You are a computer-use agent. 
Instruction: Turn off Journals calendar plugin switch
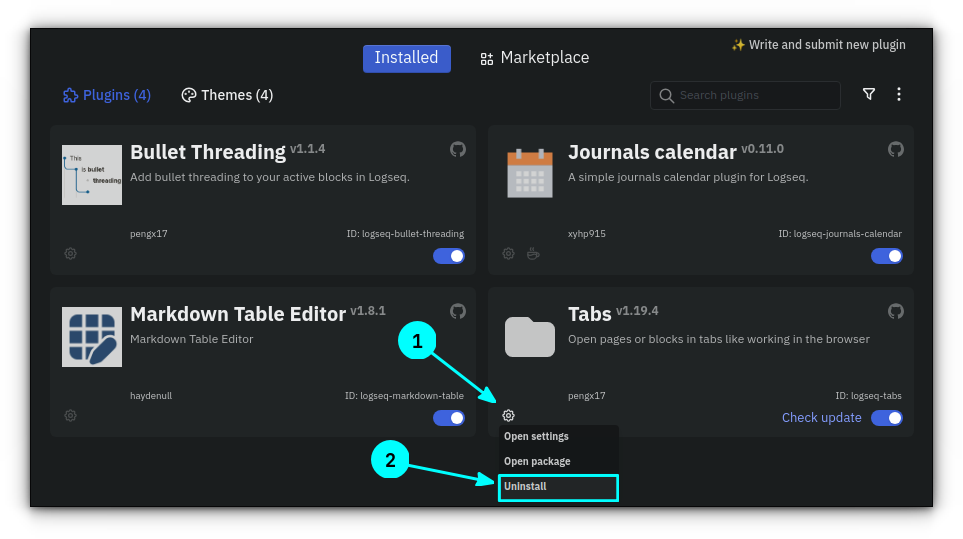[887, 256]
